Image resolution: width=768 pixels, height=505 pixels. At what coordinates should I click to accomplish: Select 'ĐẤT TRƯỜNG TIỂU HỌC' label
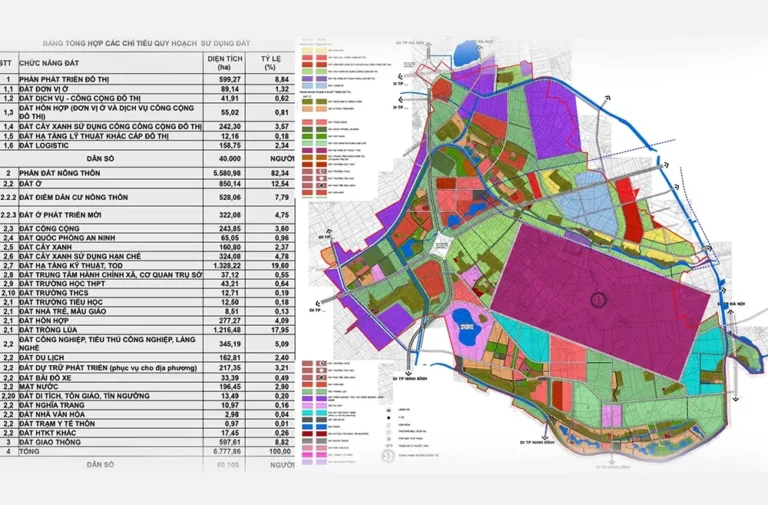pos(61,302)
